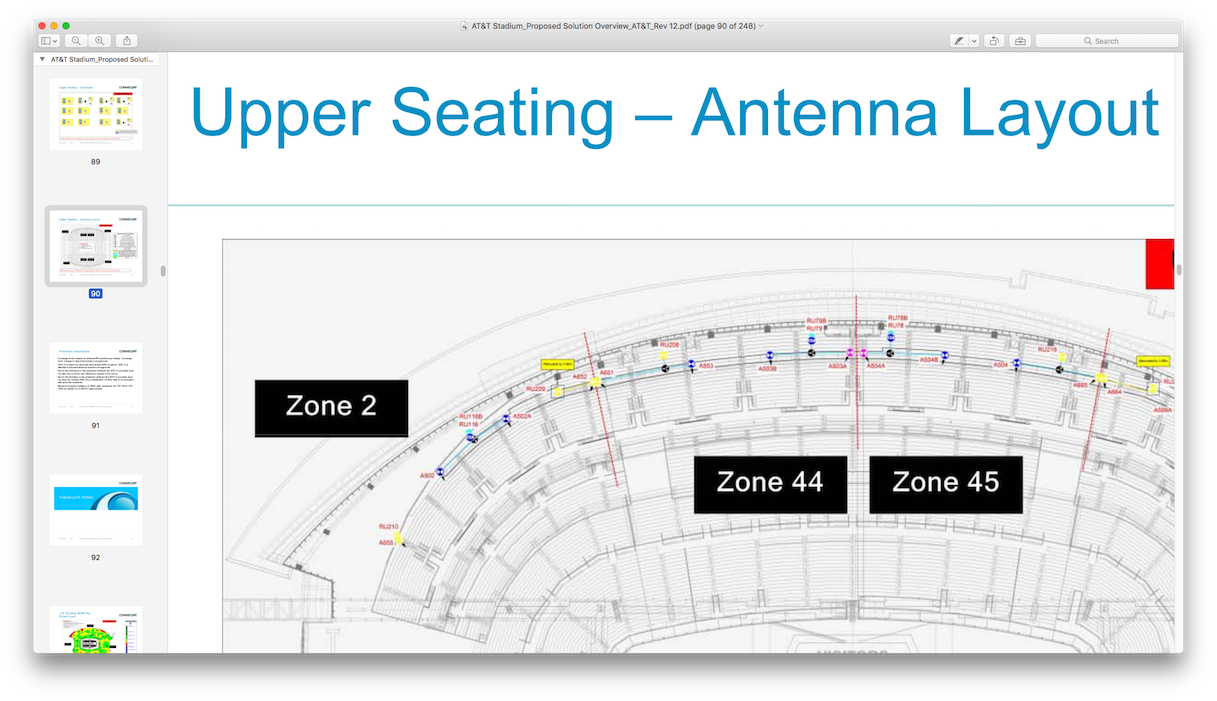This screenshot has width=1217, height=701.
Task: Select page 90 thumbnail in sidebar
Action: pyautogui.click(x=96, y=247)
